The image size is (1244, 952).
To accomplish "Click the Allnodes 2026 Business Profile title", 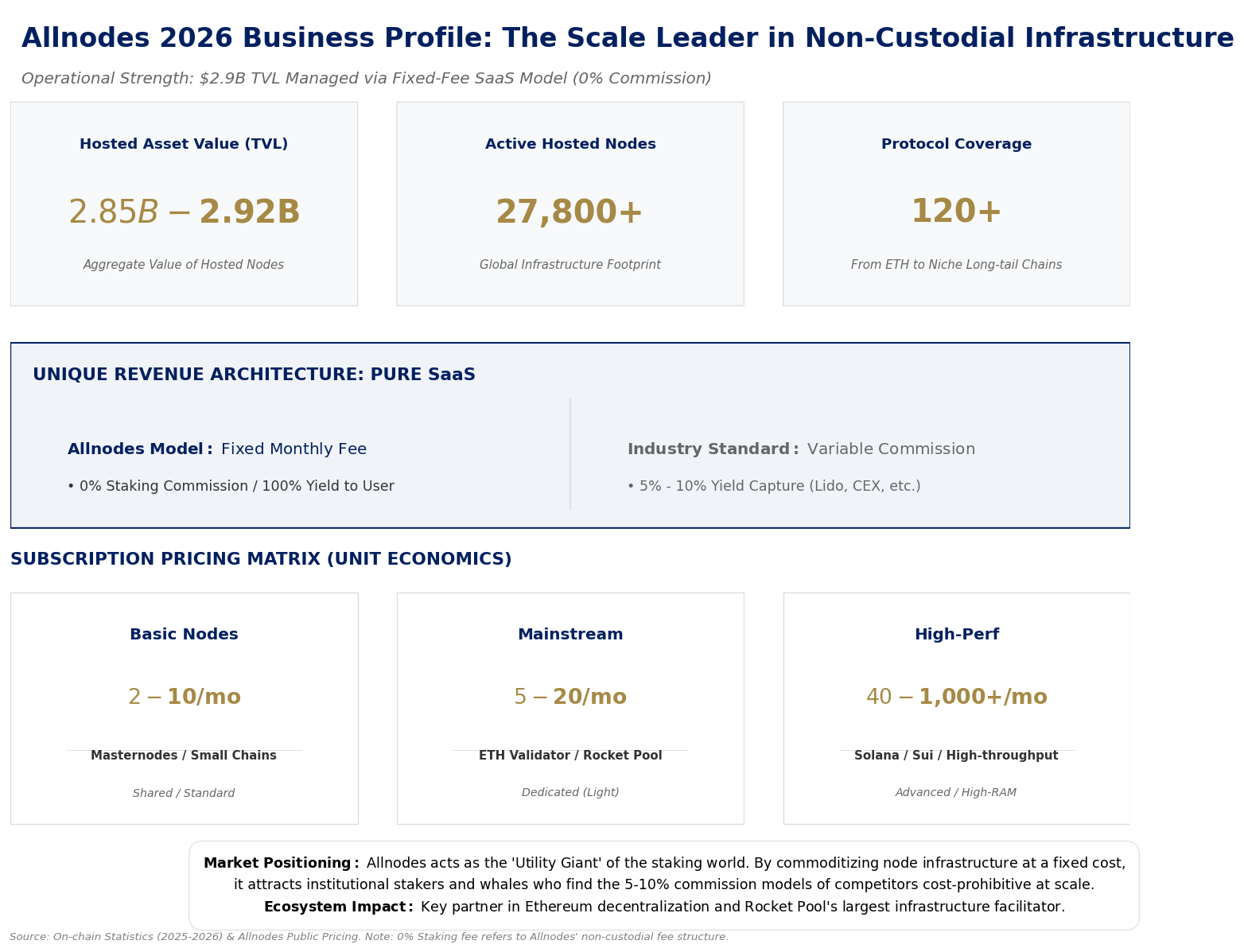I will [x=627, y=38].
